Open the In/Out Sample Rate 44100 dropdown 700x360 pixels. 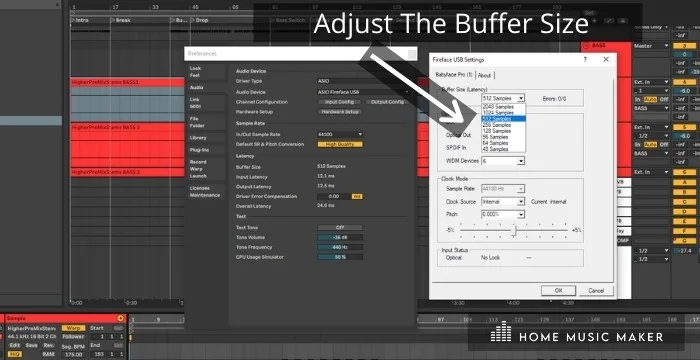coord(340,134)
